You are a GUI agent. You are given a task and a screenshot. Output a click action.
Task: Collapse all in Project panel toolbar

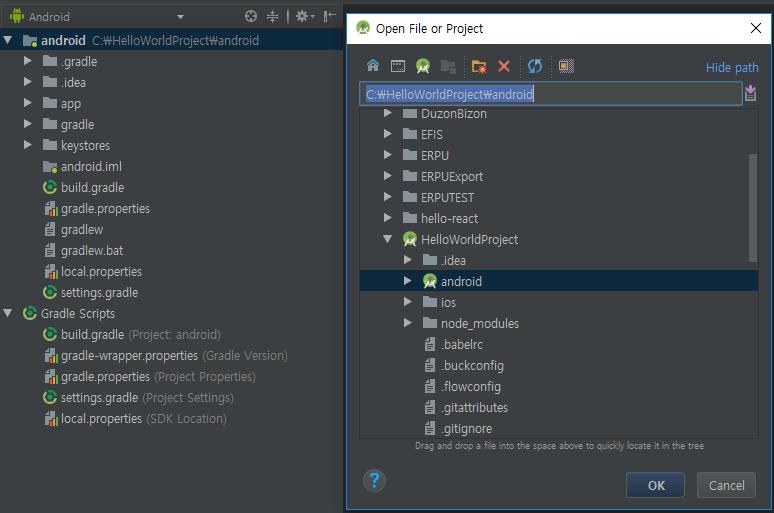pyautogui.click(x=272, y=16)
